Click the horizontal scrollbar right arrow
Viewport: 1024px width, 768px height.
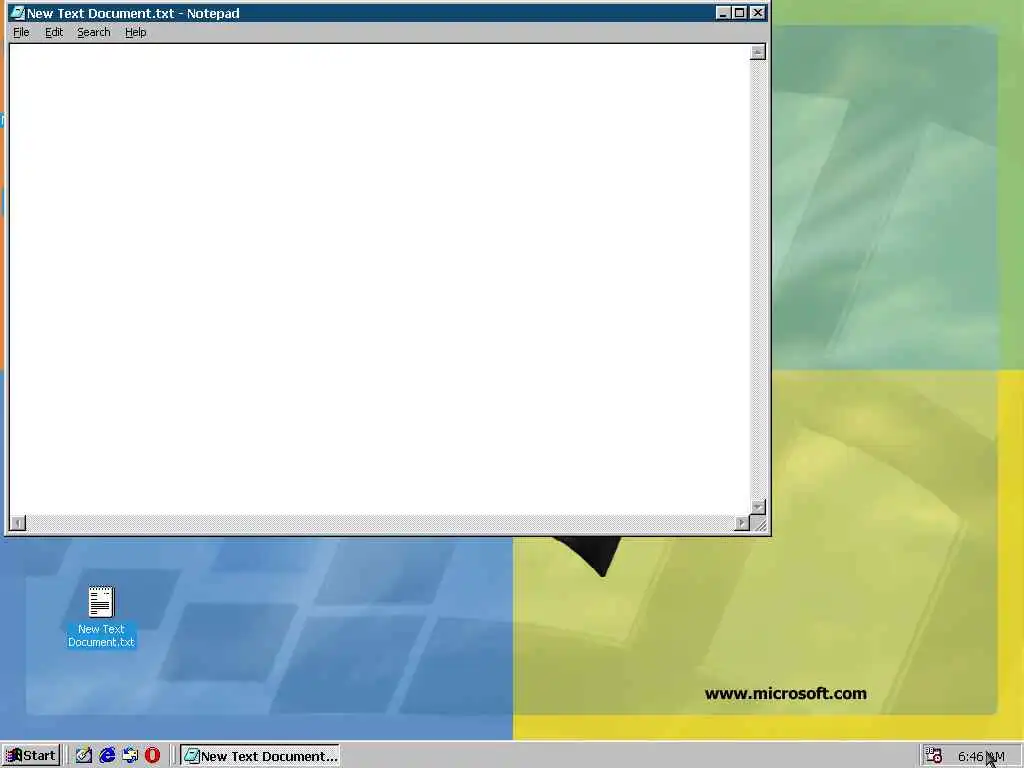click(x=742, y=523)
